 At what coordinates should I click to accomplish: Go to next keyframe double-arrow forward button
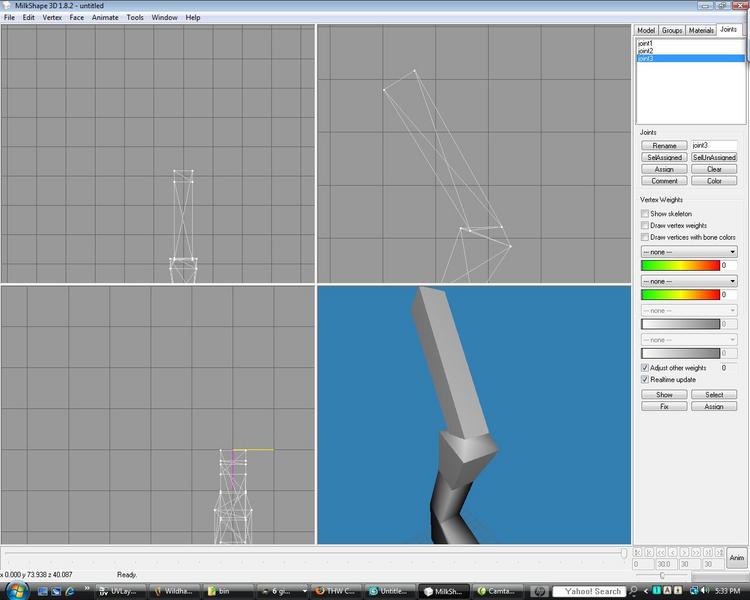[x=696, y=552]
